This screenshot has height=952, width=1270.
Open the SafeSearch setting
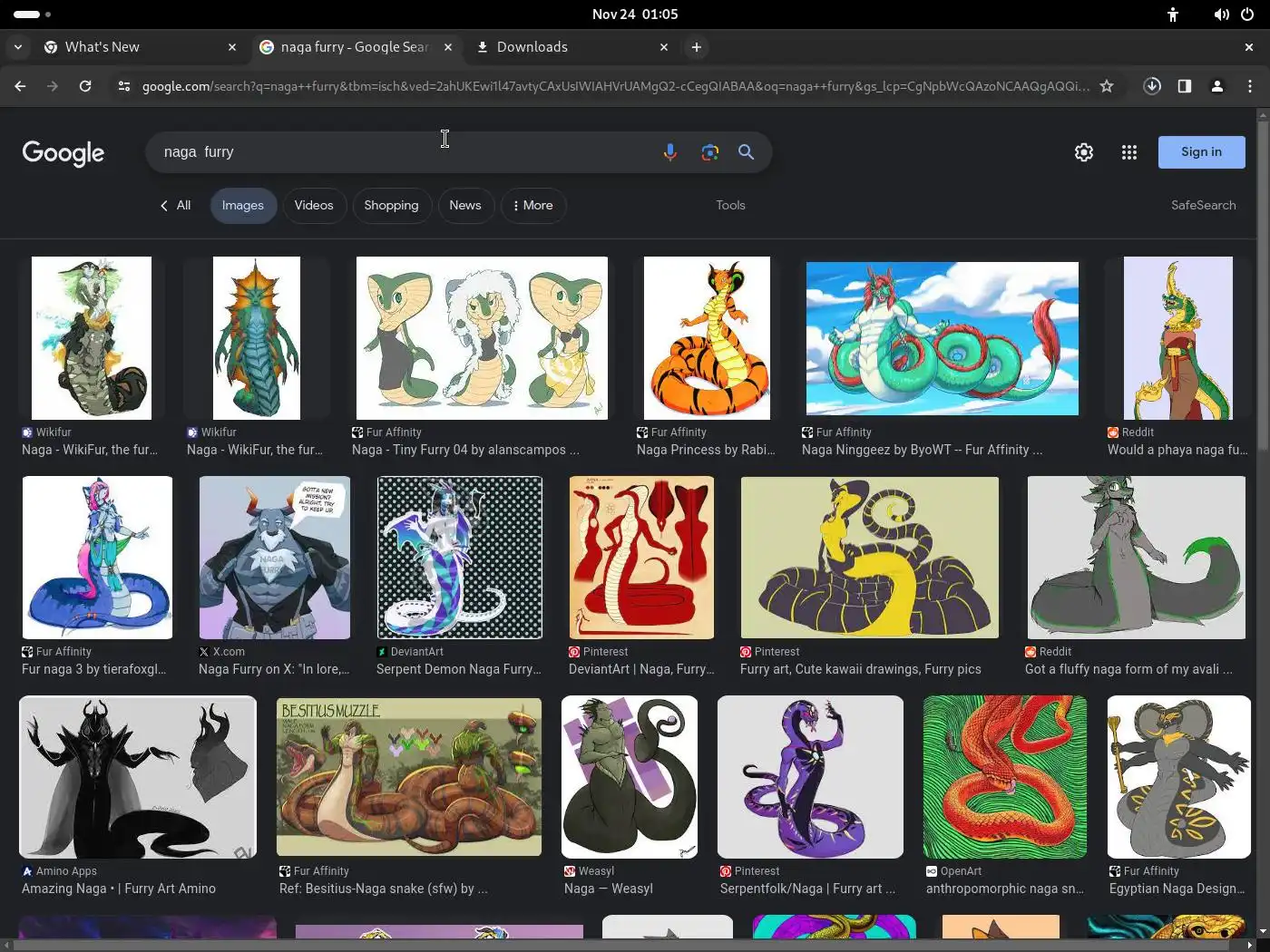[1203, 206]
